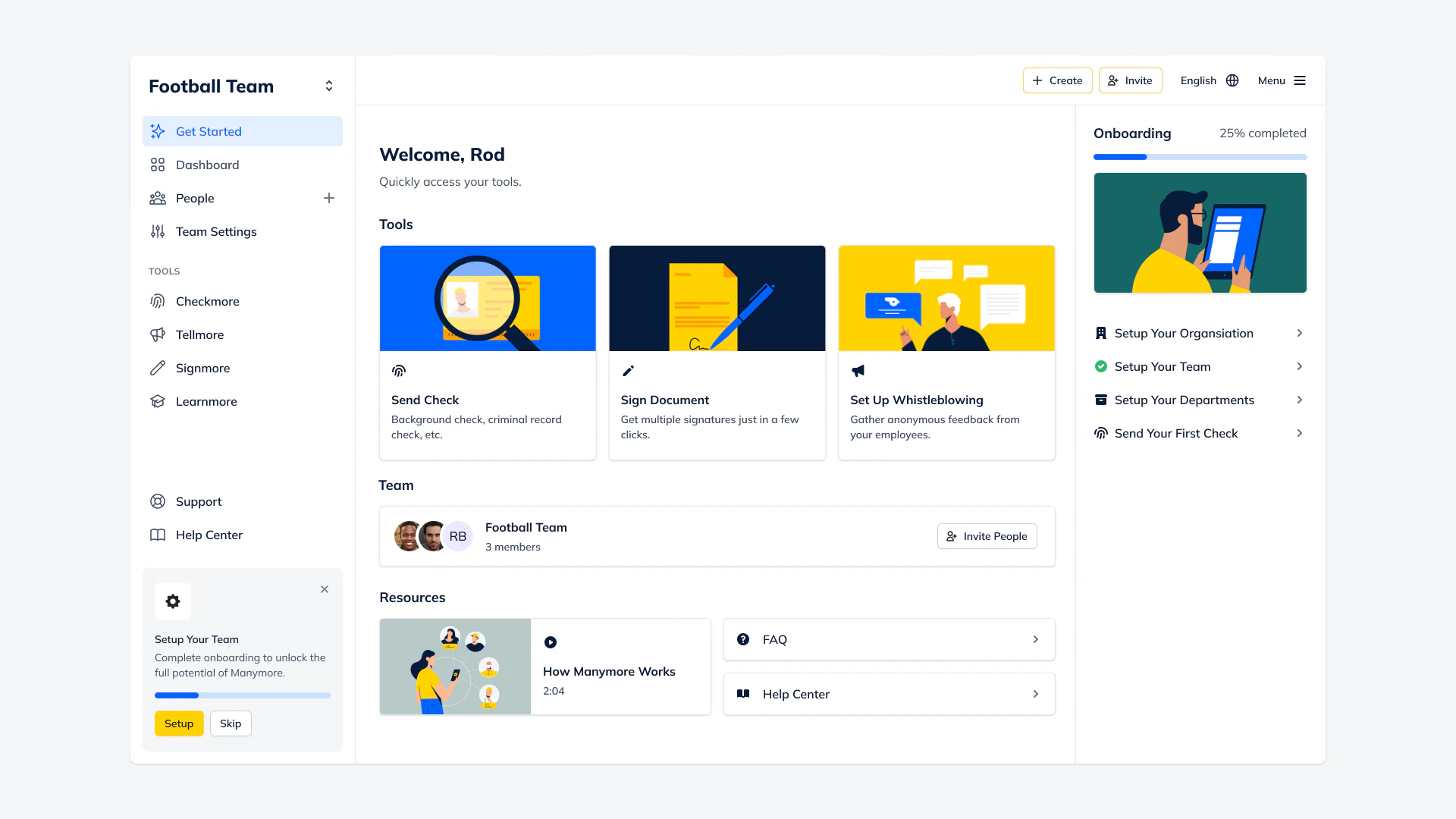This screenshot has height=819, width=1456.
Task: Open the Football Team switcher dropdown
Action: 329,86
